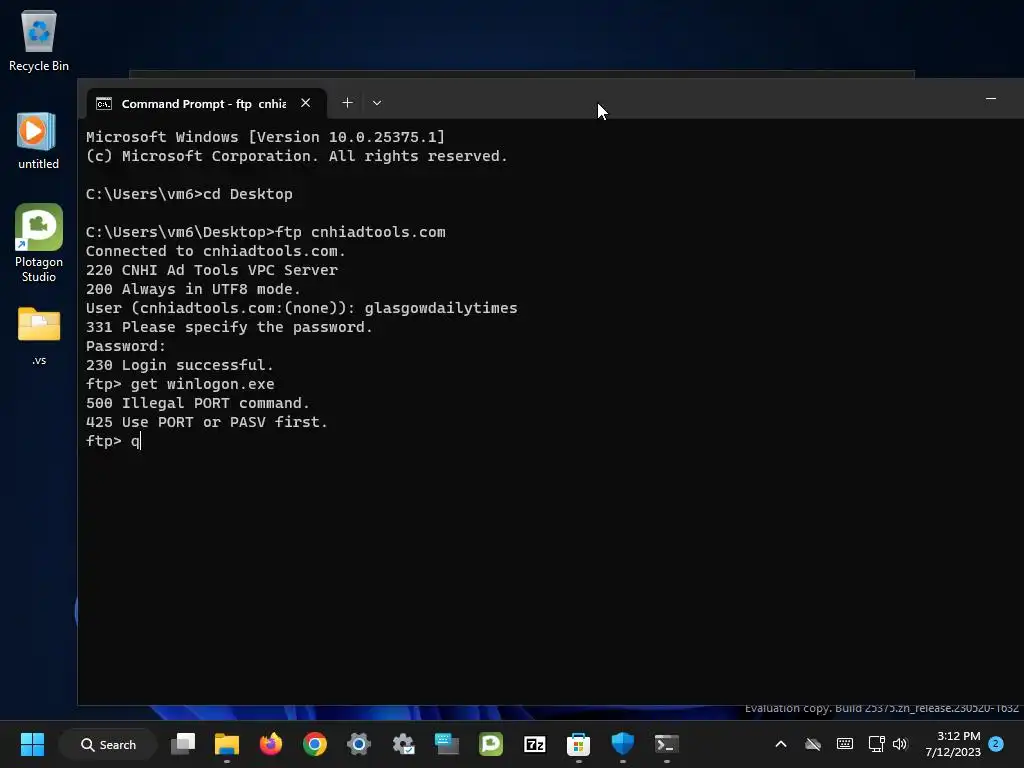
Task: Select the untitled media file icon
Action: point(38,140)
